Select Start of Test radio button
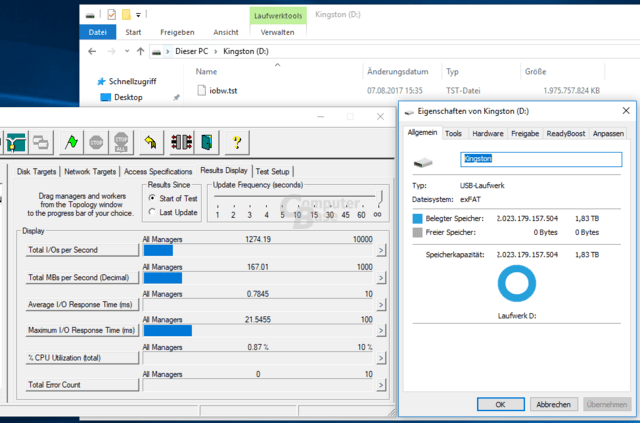Viewport: 640px width, 423px height. tap(152, 198)
